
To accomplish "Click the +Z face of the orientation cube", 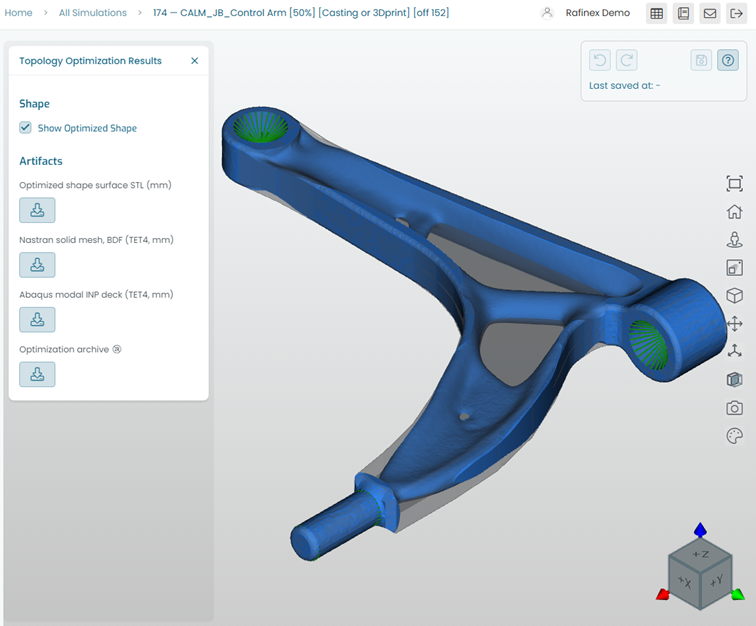I will pos(701,555).
